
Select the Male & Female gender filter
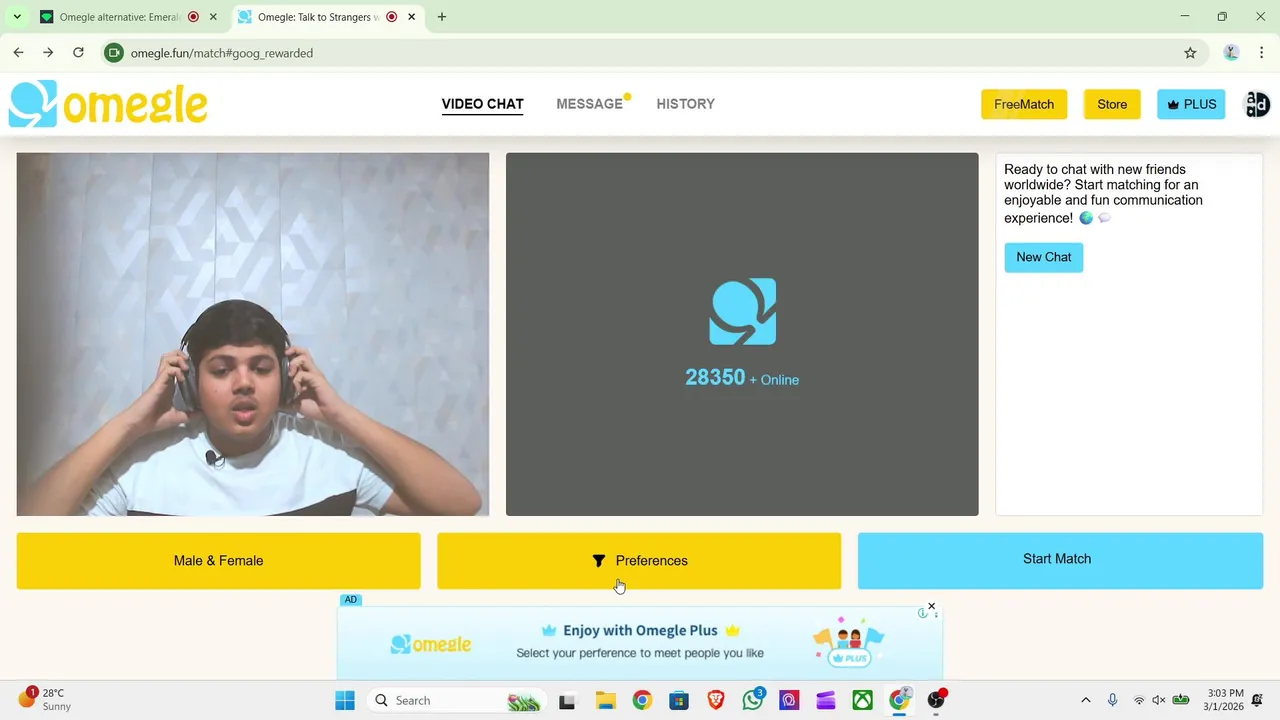pos(218,561)
